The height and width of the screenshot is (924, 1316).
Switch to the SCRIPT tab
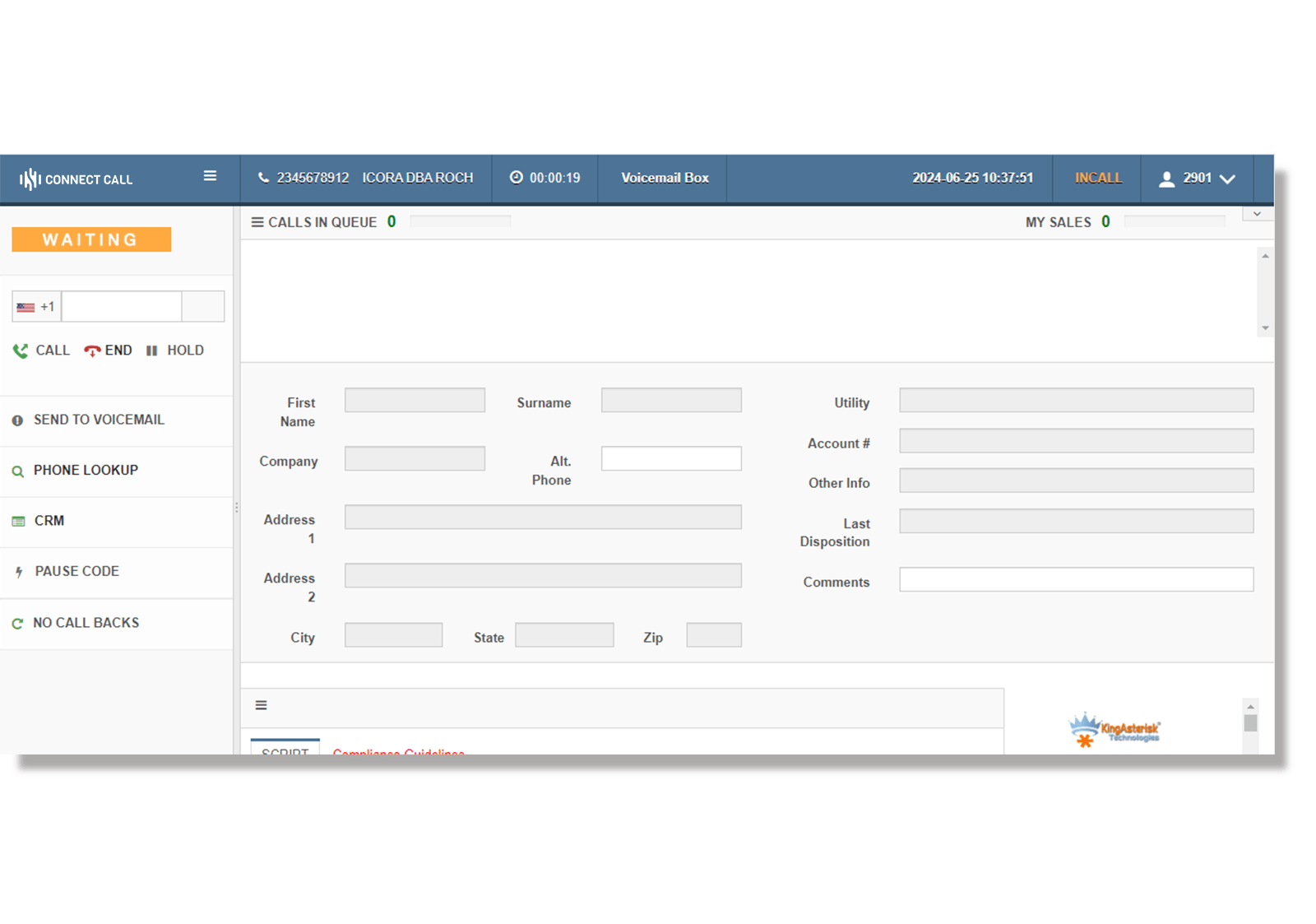coord(285,753)
